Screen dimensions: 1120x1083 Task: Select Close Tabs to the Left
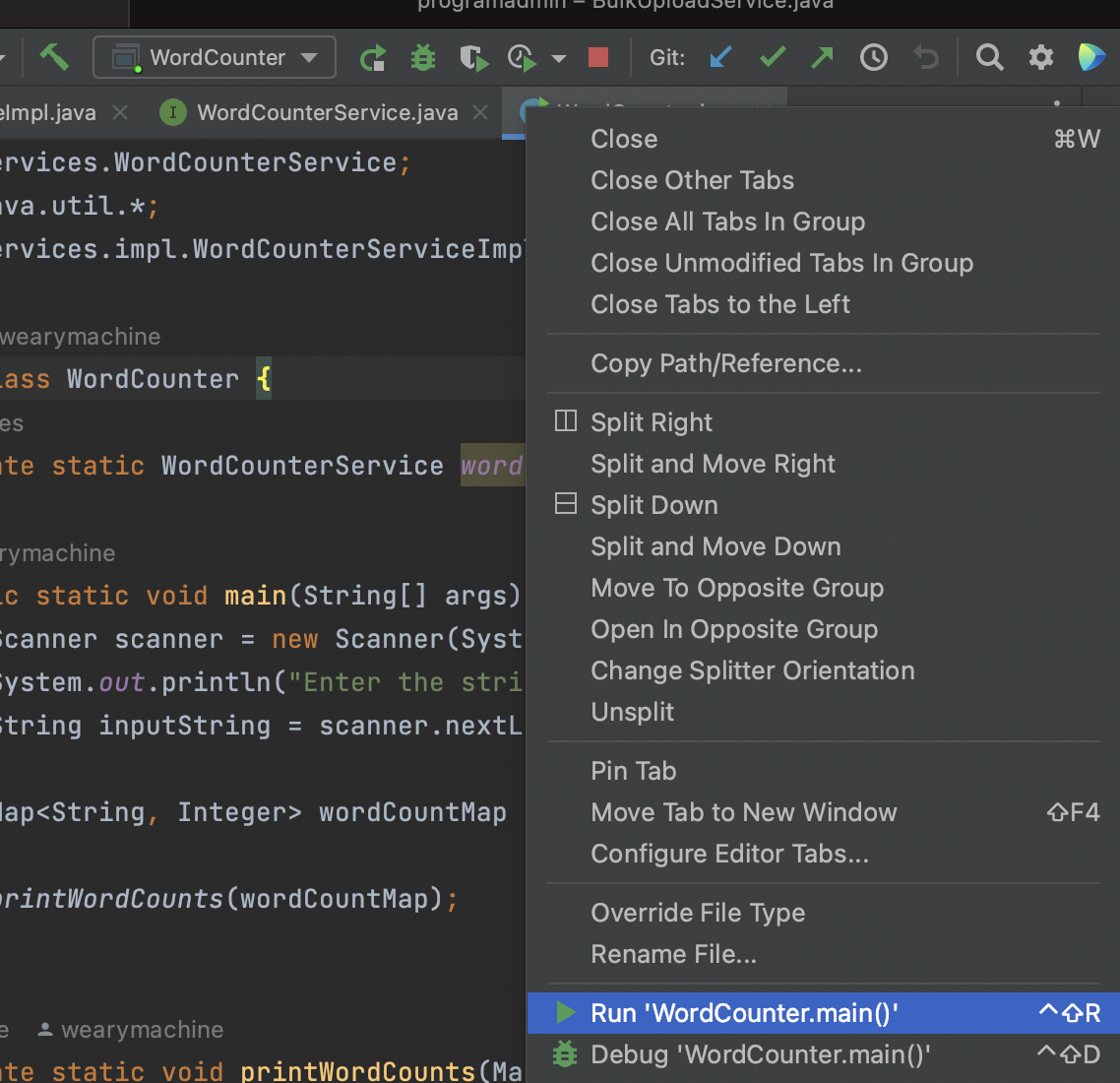coord(824,304)
